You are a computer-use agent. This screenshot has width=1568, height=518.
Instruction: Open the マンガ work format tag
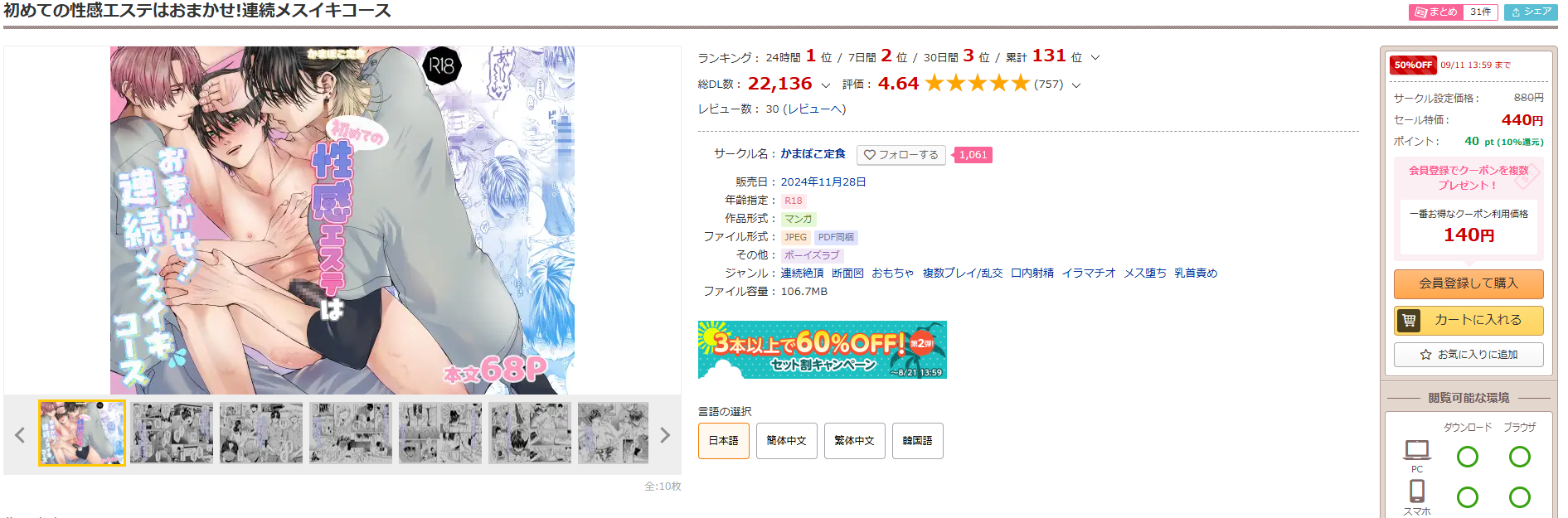pos(799,219)
